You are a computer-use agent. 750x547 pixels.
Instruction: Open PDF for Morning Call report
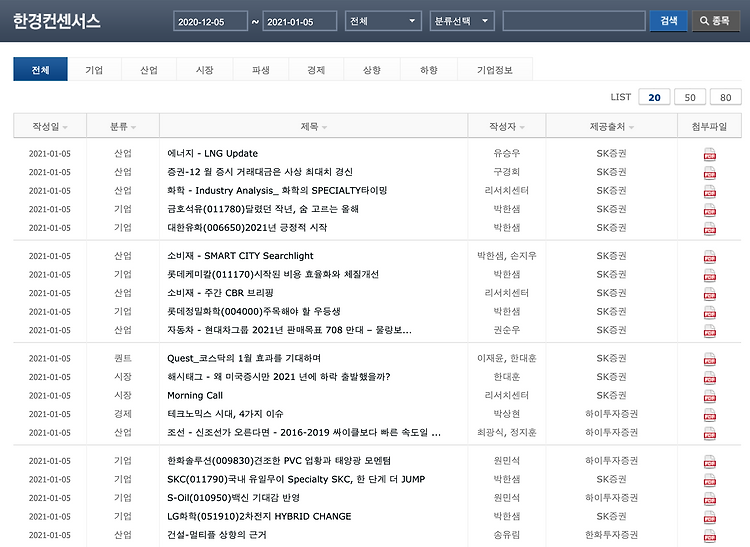pos(709,397)
